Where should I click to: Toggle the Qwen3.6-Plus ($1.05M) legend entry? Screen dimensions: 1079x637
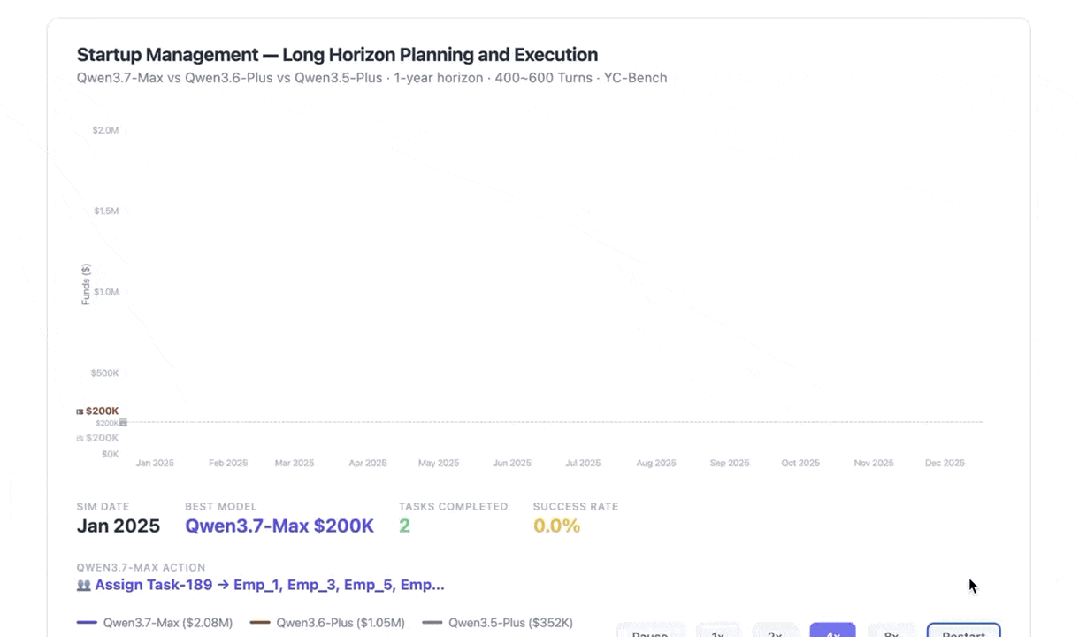pyautogui.click(x=327, y=623)
